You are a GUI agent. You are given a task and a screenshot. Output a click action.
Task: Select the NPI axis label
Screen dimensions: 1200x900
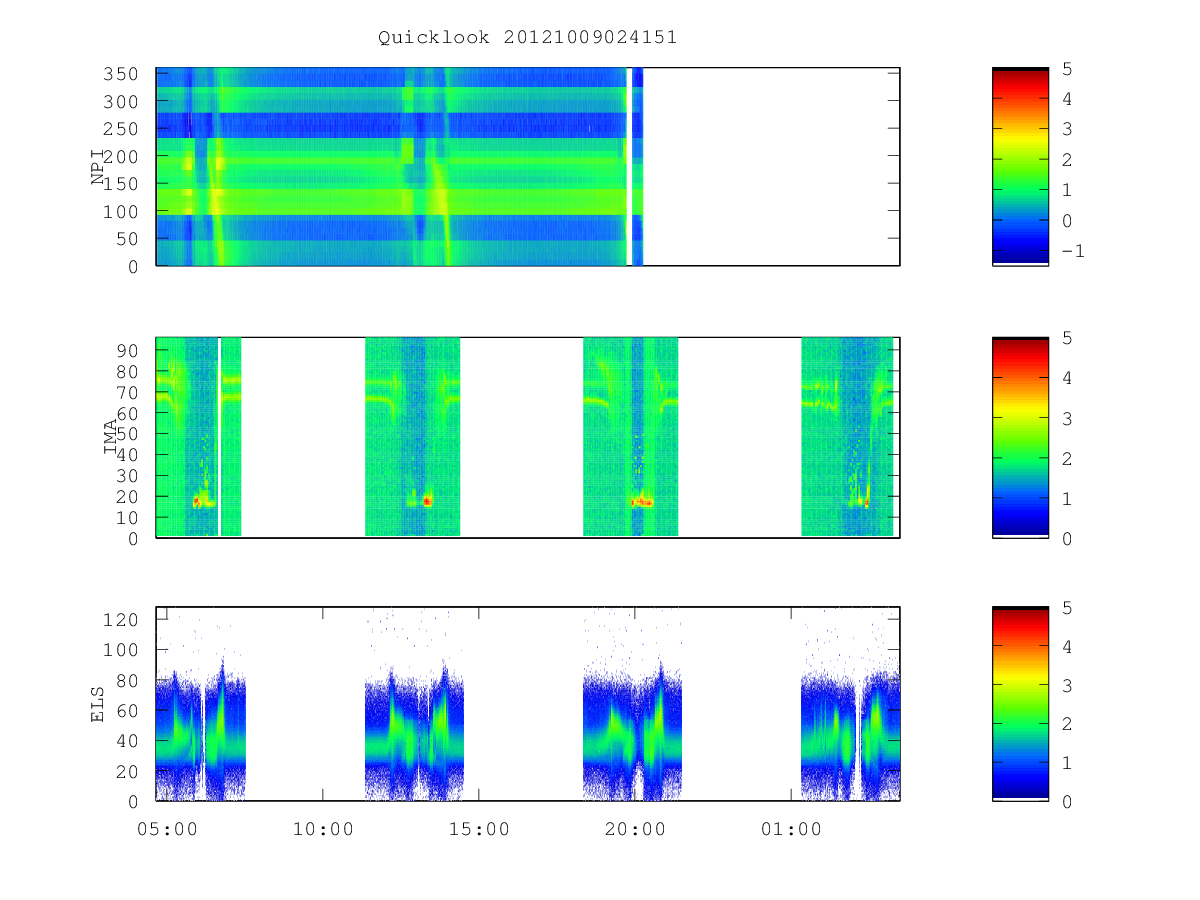tap(98, 167)
